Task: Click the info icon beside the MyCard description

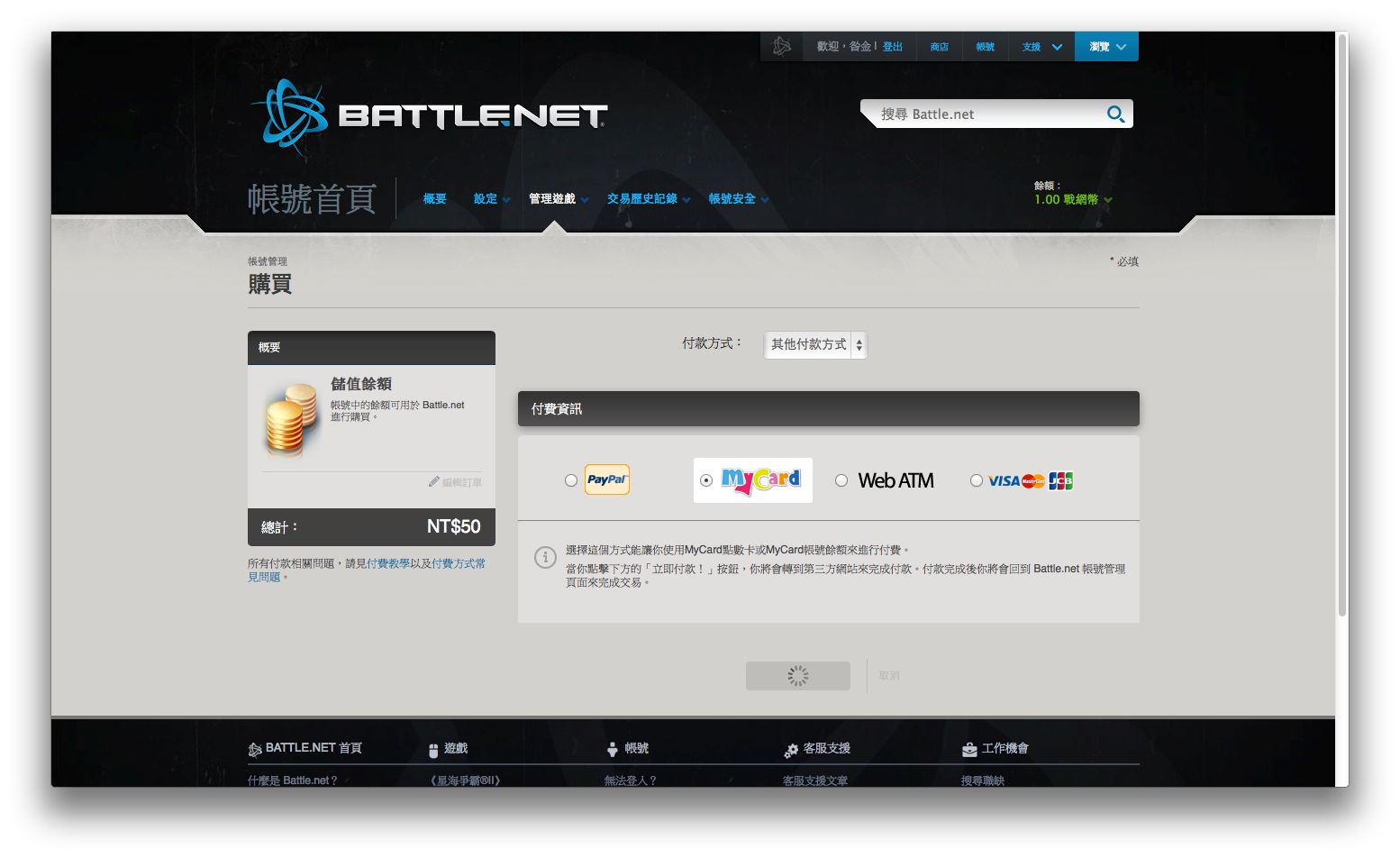Action: click(x=545, y=557)
